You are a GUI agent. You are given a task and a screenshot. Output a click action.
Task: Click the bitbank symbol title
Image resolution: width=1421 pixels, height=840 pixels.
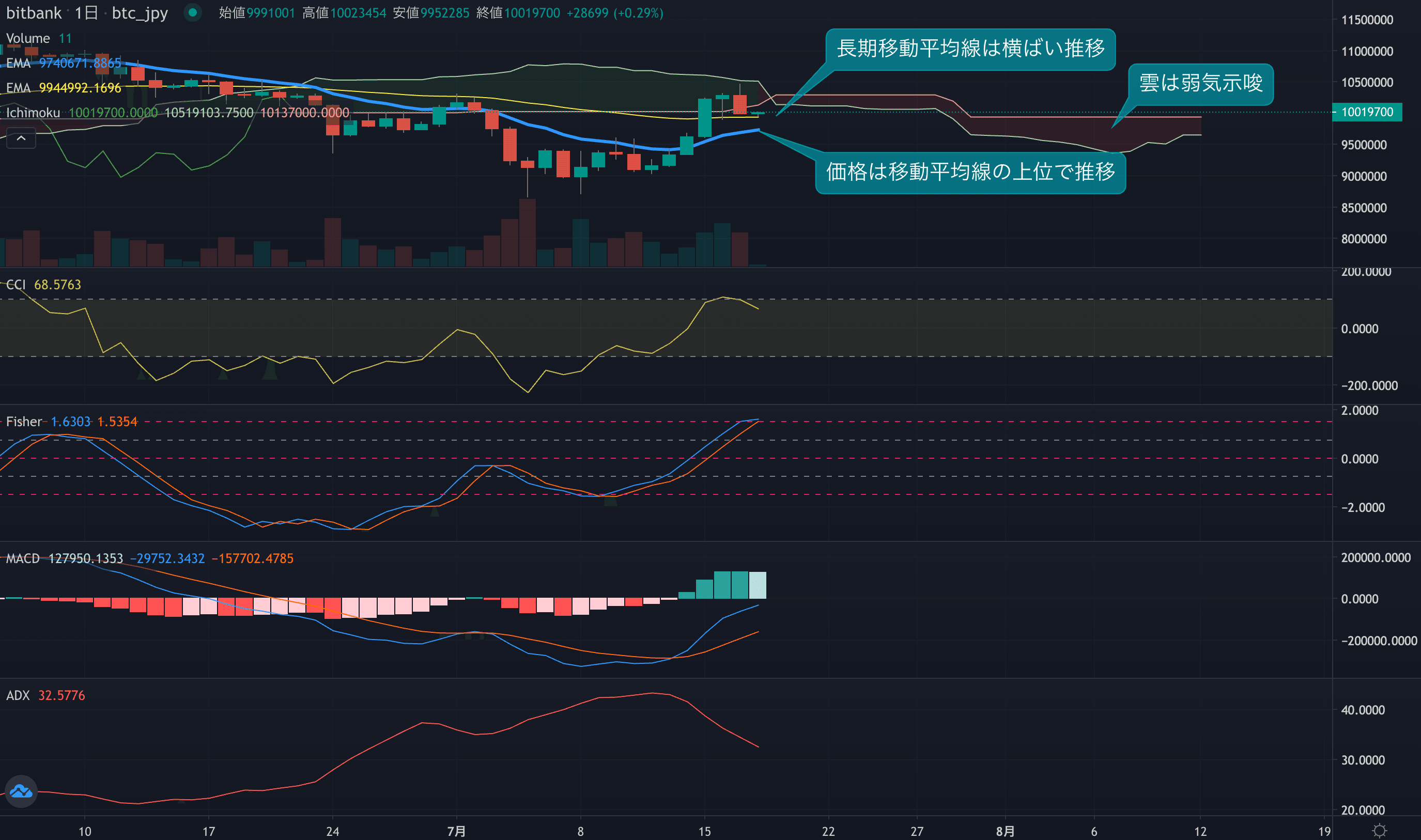point(34,12)
